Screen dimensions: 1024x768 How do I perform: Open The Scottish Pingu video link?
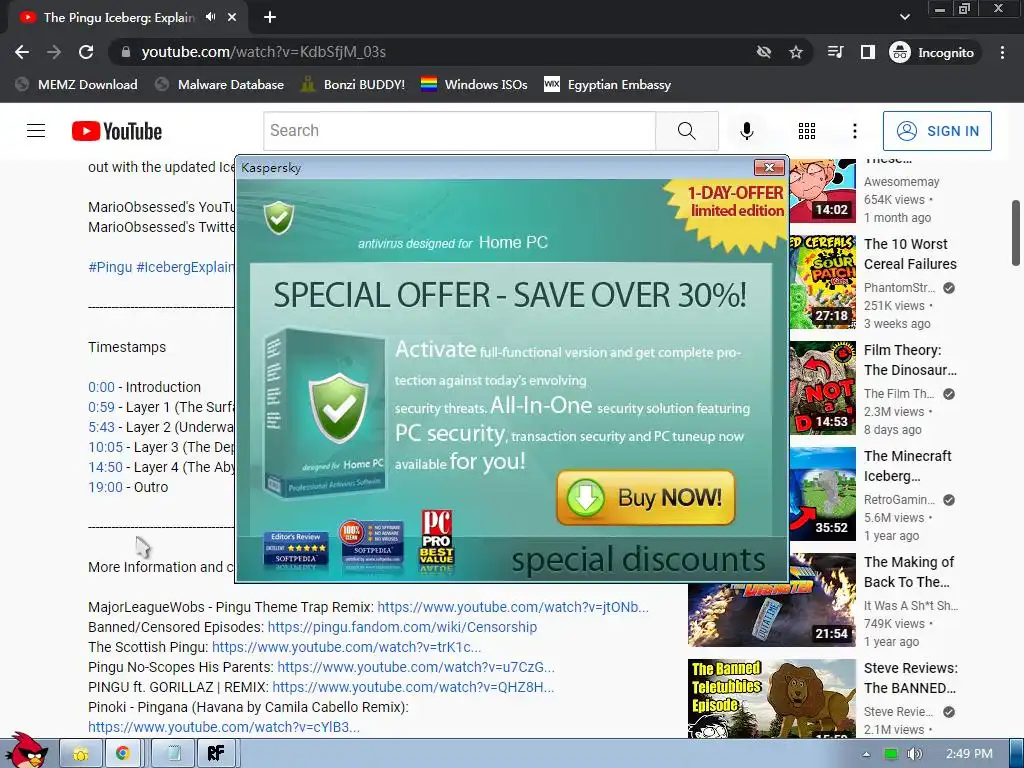(346, 647)
